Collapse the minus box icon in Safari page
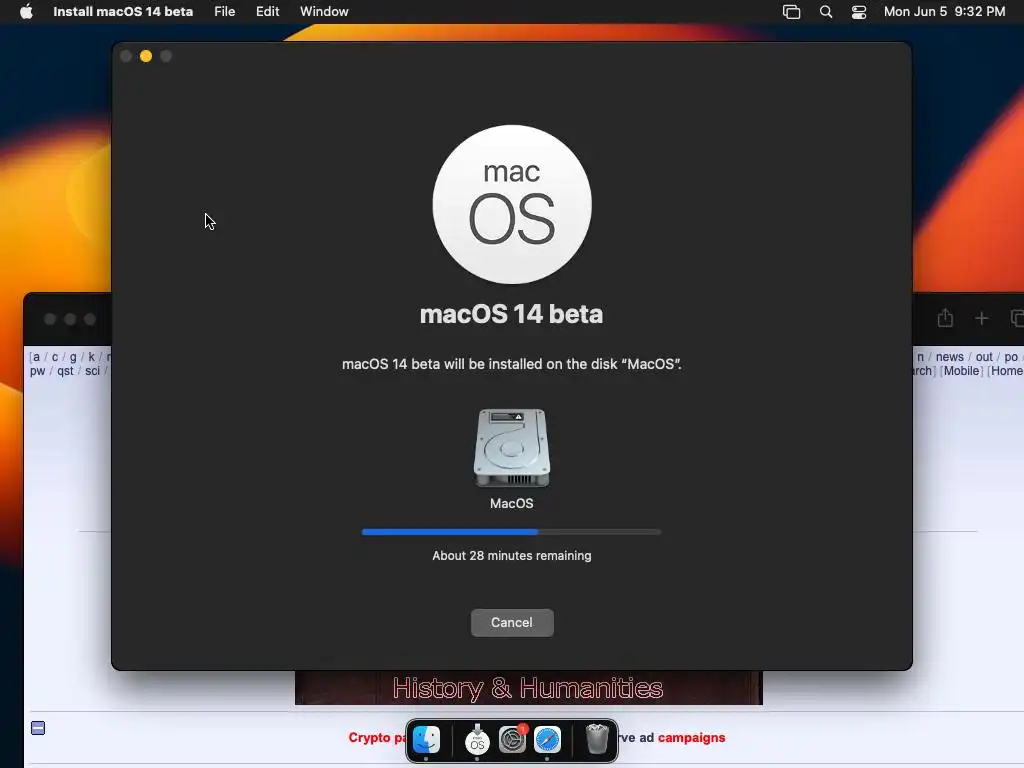Image resolution: width=1024 pixels, height=768 pixels. click(38, 728)
